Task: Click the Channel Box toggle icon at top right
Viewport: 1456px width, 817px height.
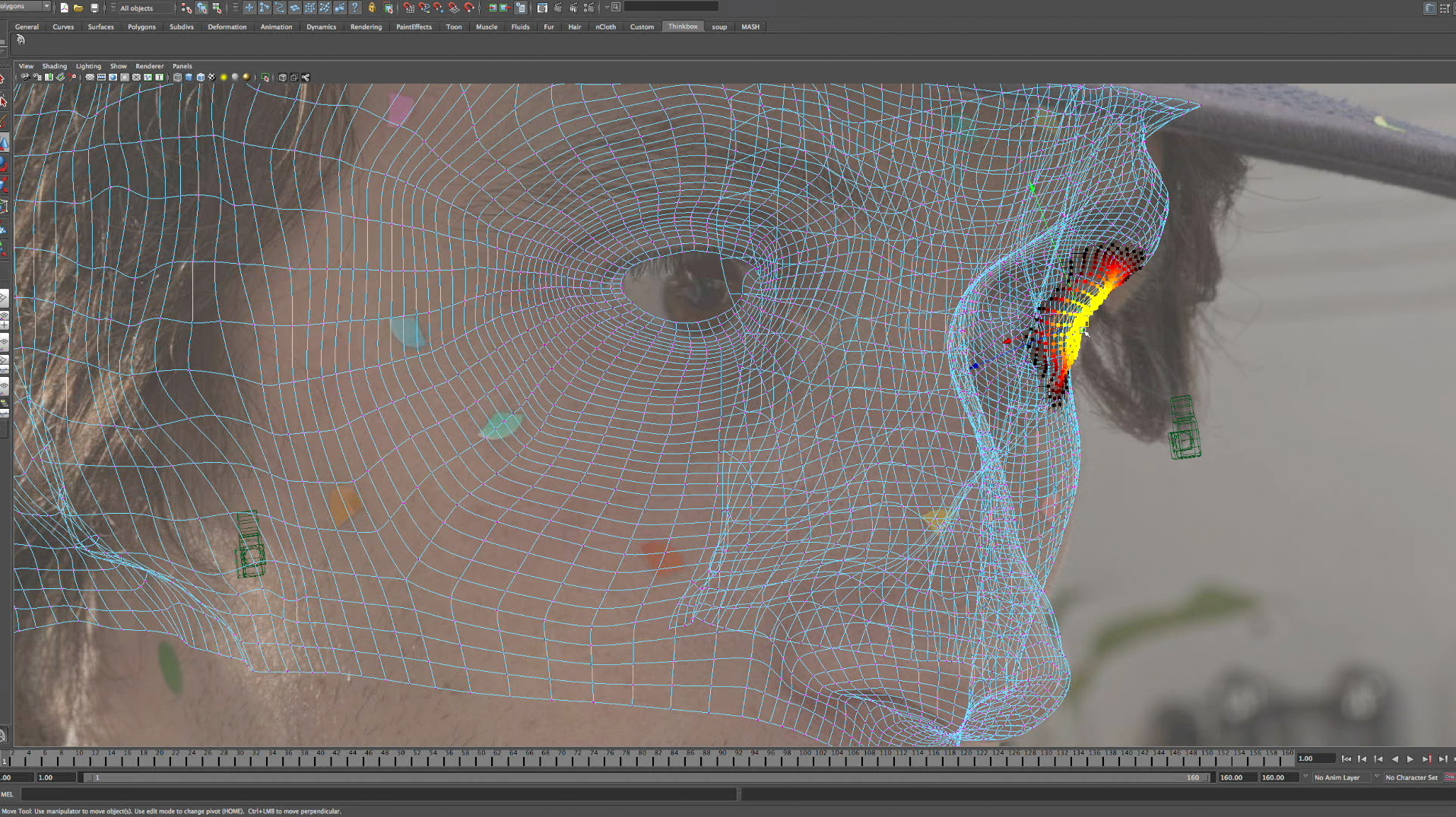Action: pyautogui.click(x=1429, y=8)
